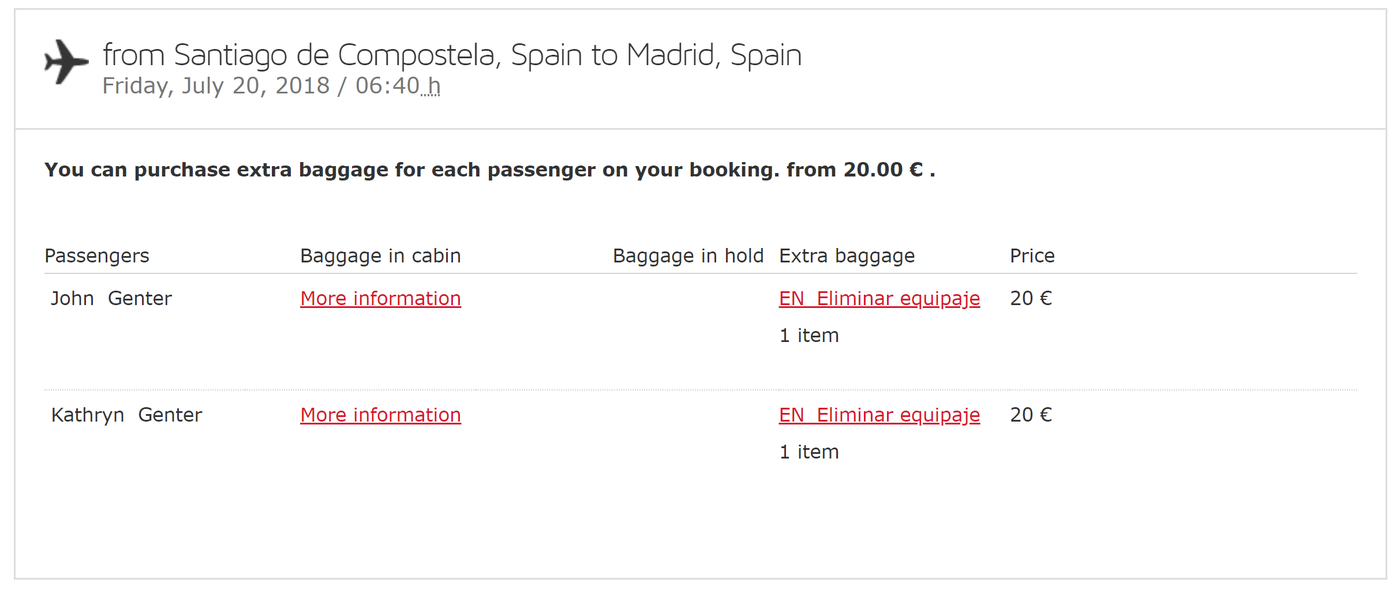This screenshot has height=590, width=1400.
Task: Select passenger name Kathryn Genter
Action: pos(126,414)
